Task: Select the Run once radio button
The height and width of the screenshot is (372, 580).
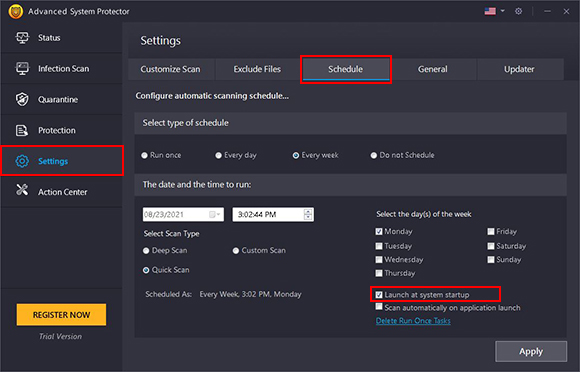Action: click(144, 155)
